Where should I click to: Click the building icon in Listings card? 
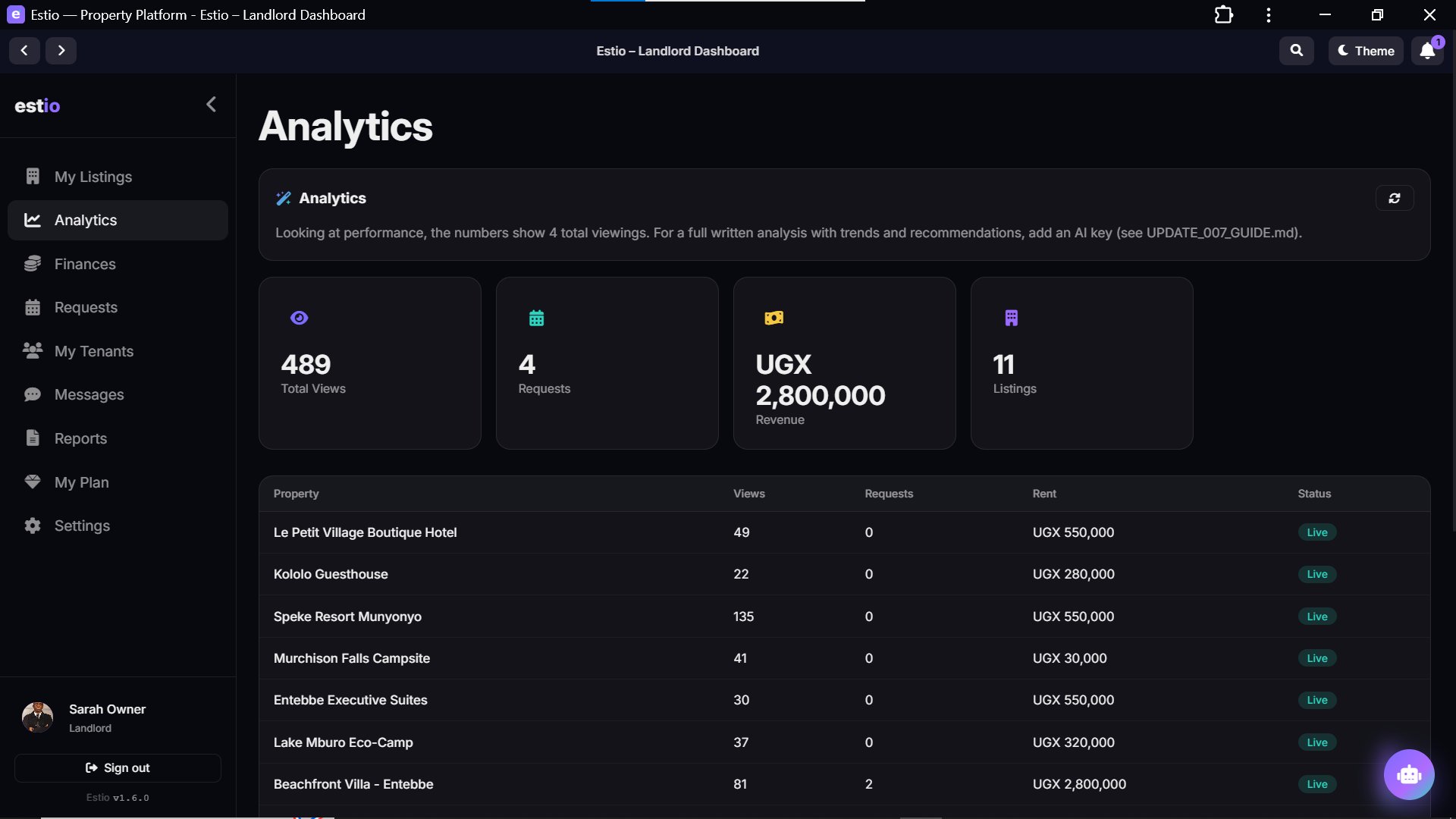(x=1011, y=318)
